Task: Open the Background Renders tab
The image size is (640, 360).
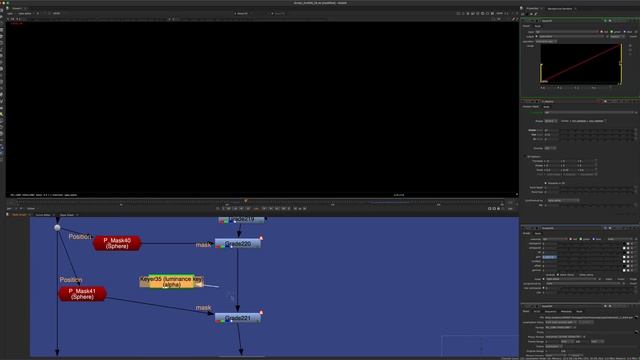Action: (560, 9)
